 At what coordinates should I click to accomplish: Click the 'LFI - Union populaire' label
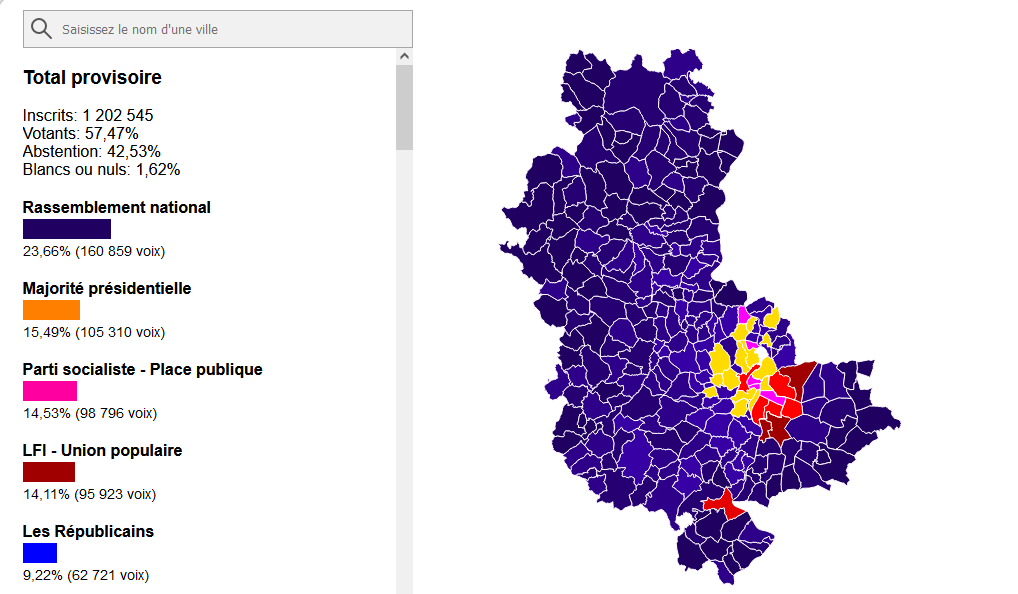point(103,451)
